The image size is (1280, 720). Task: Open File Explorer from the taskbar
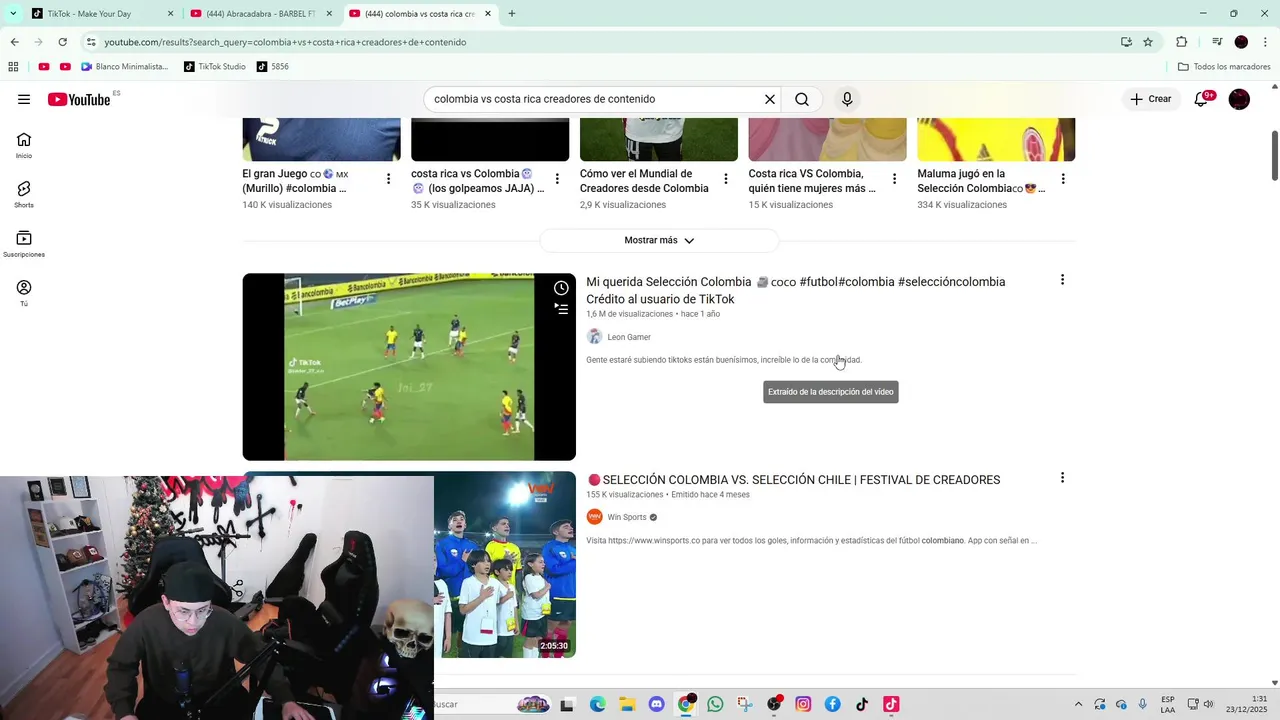point(627,704)
